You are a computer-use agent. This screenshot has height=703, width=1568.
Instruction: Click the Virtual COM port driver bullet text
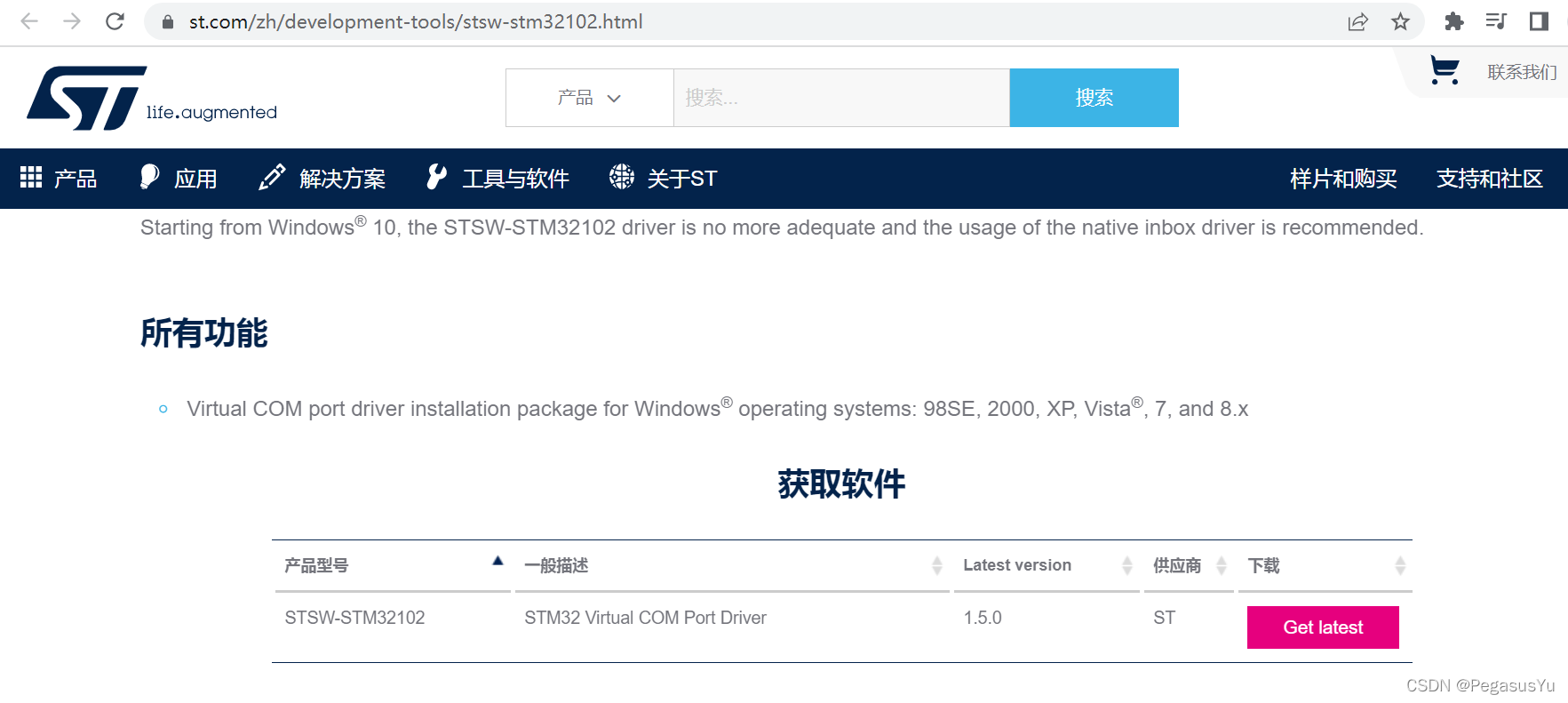click(x=717, y=409)
